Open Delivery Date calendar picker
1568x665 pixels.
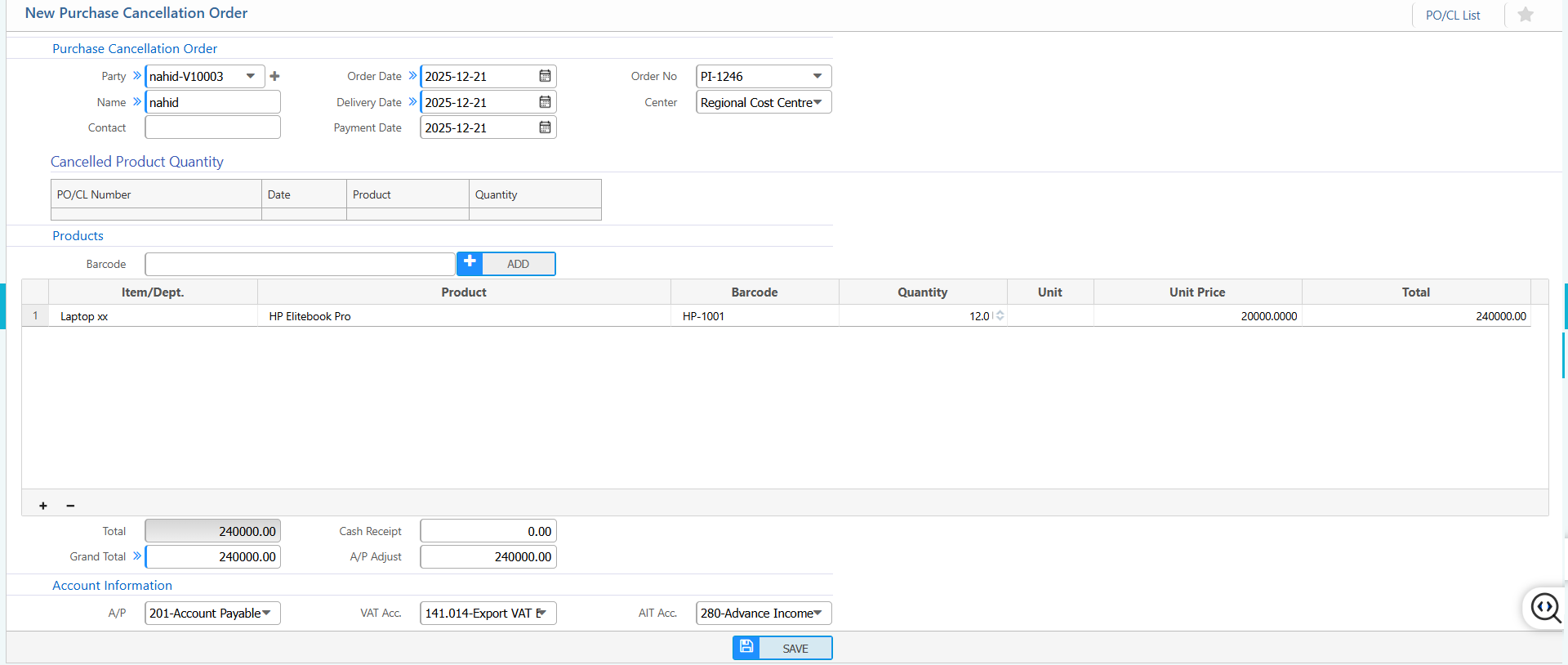[545, 102]
